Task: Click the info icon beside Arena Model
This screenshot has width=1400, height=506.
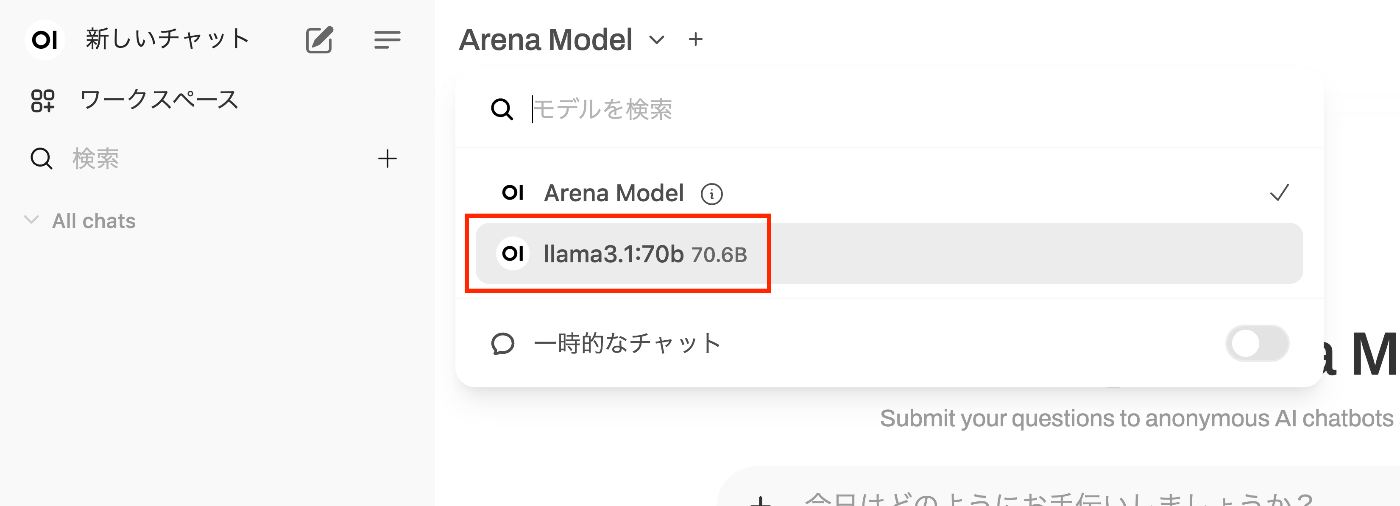Action: tap(712, 194)
